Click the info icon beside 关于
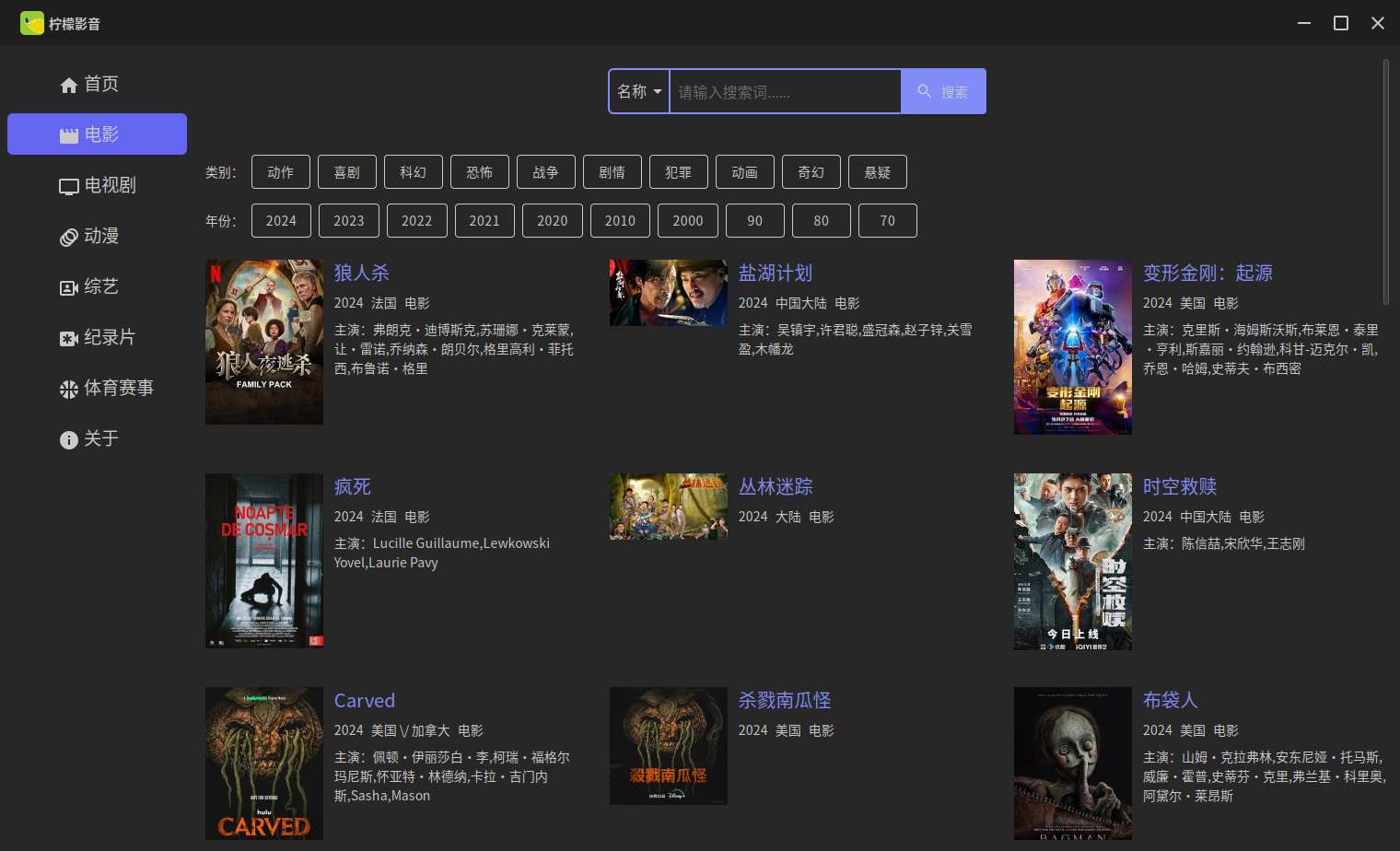 point(69,440)
